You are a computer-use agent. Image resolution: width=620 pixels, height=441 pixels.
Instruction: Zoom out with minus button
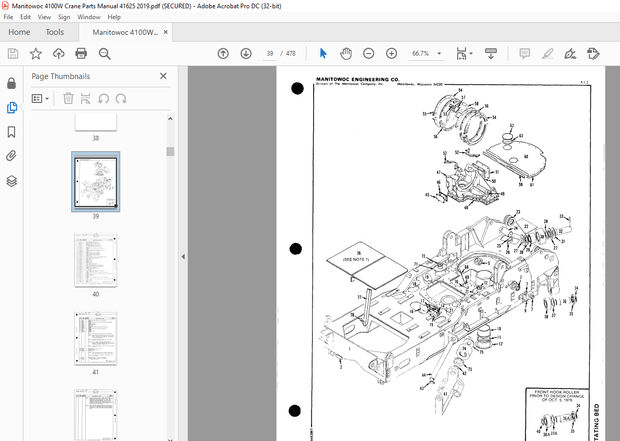[369, 53]
